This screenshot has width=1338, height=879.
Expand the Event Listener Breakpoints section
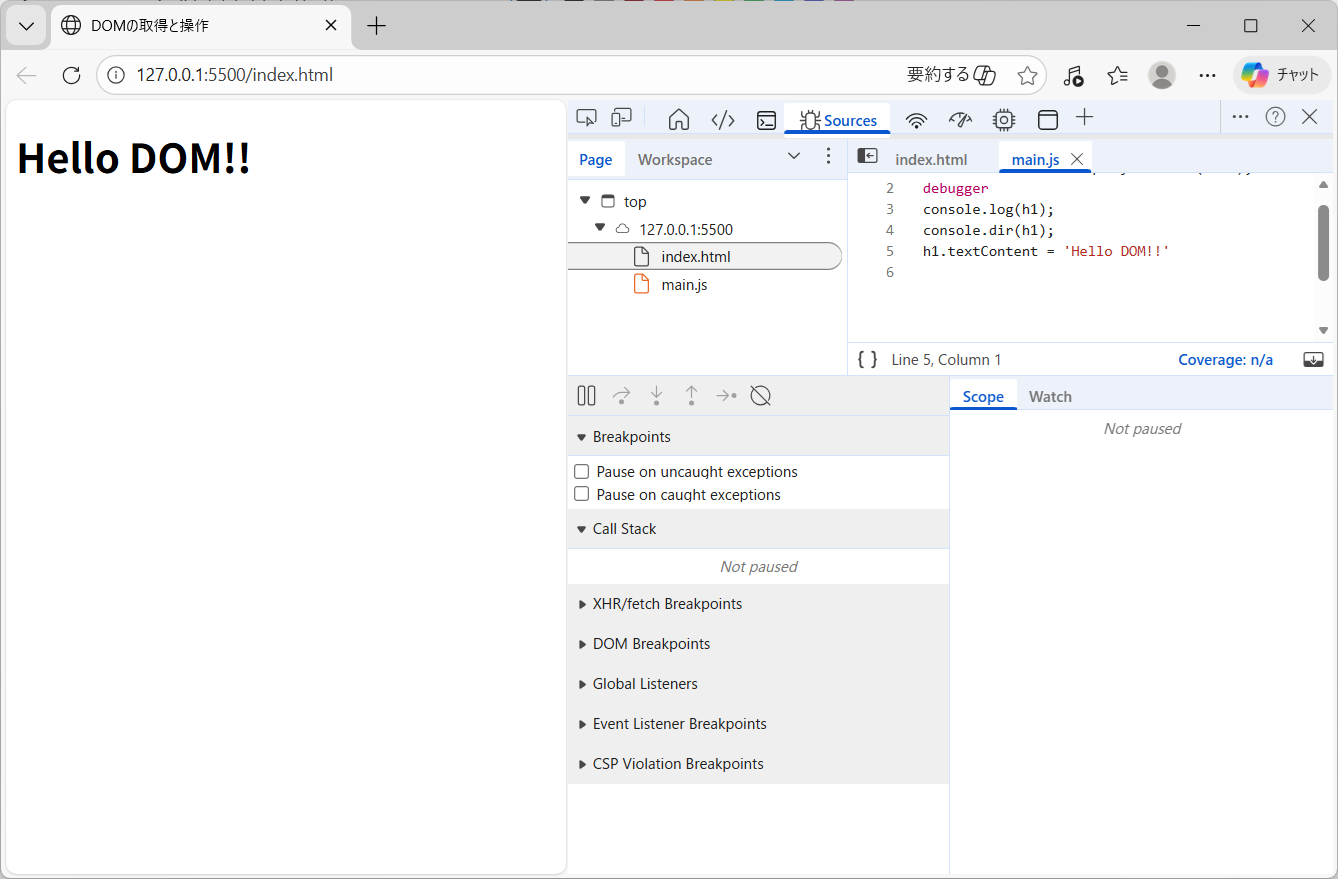click(x=679, y=724)
